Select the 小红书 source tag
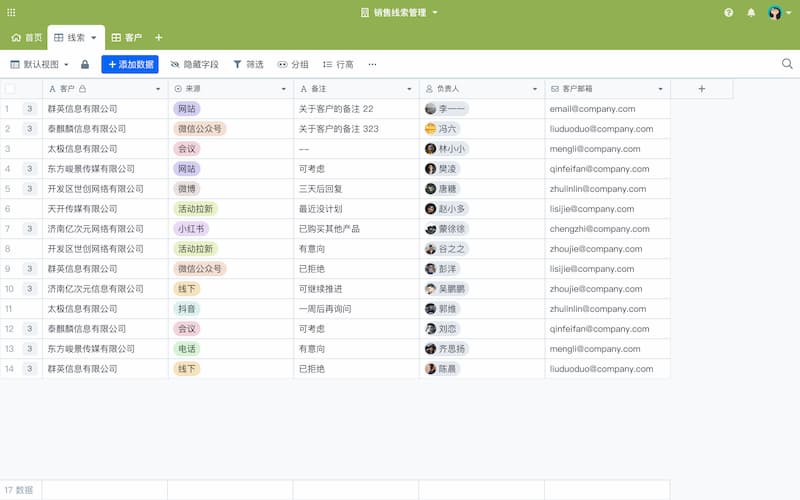Image resolution: width=800 pixels, height=500 pixels. (191, 229)
